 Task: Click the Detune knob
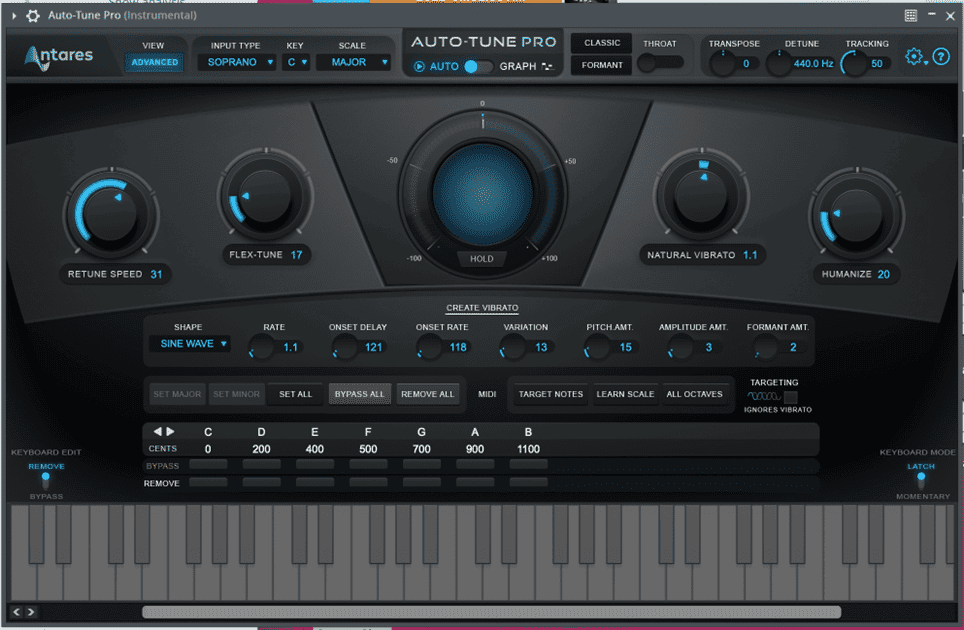(779, 63)
